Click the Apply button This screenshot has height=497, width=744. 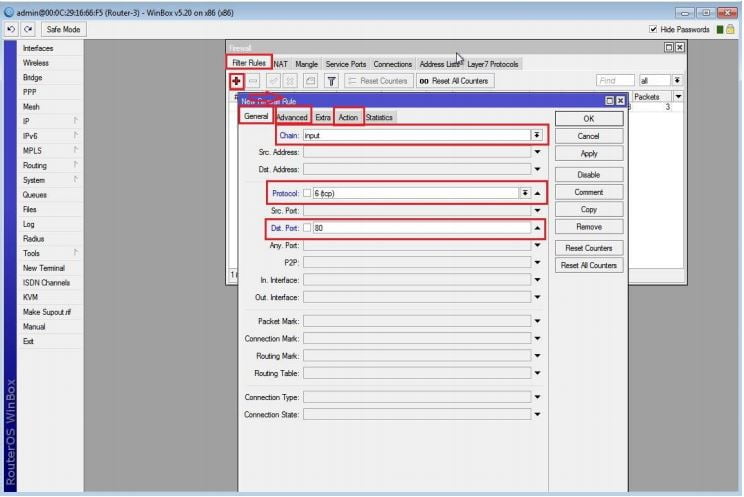tap(589, 154)
